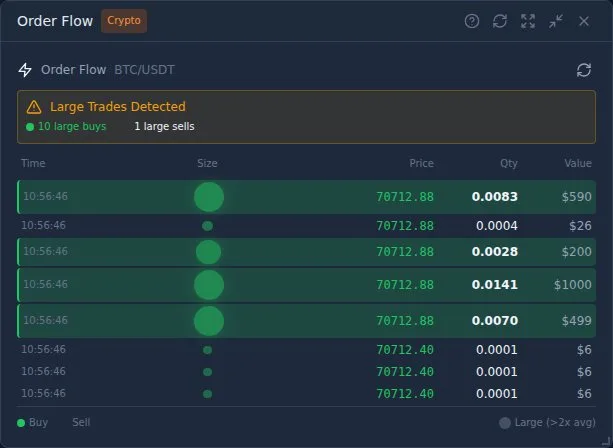The width and height of the screenshot is (613, 448).
Task: Select the trade with qty 0.0028
Action: click(x=306, y=252)
